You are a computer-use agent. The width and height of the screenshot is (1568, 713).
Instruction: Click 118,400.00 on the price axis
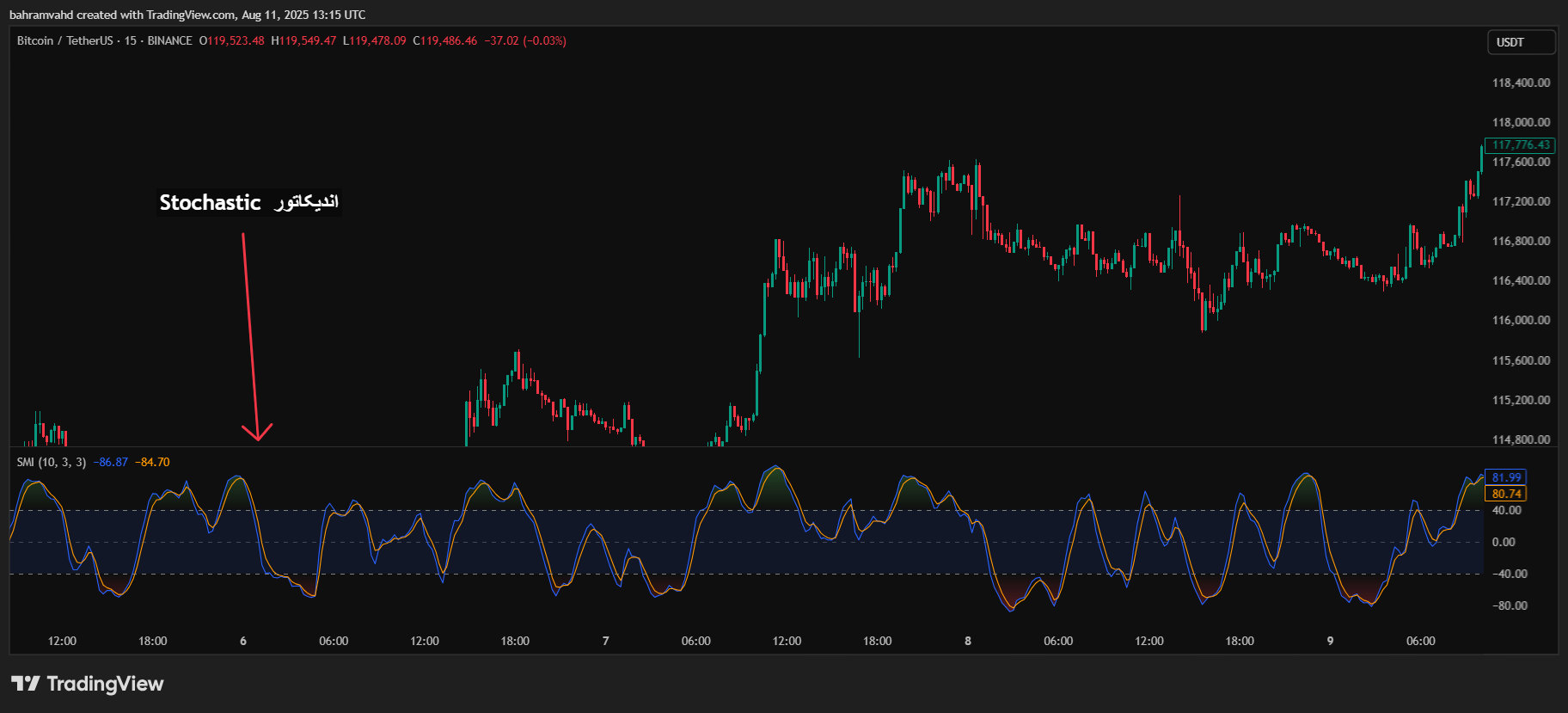[x=1521, y=83]
